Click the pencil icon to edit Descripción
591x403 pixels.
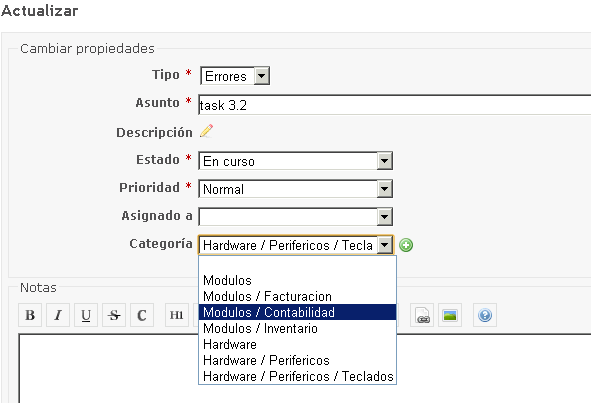(x=207, y=131)
